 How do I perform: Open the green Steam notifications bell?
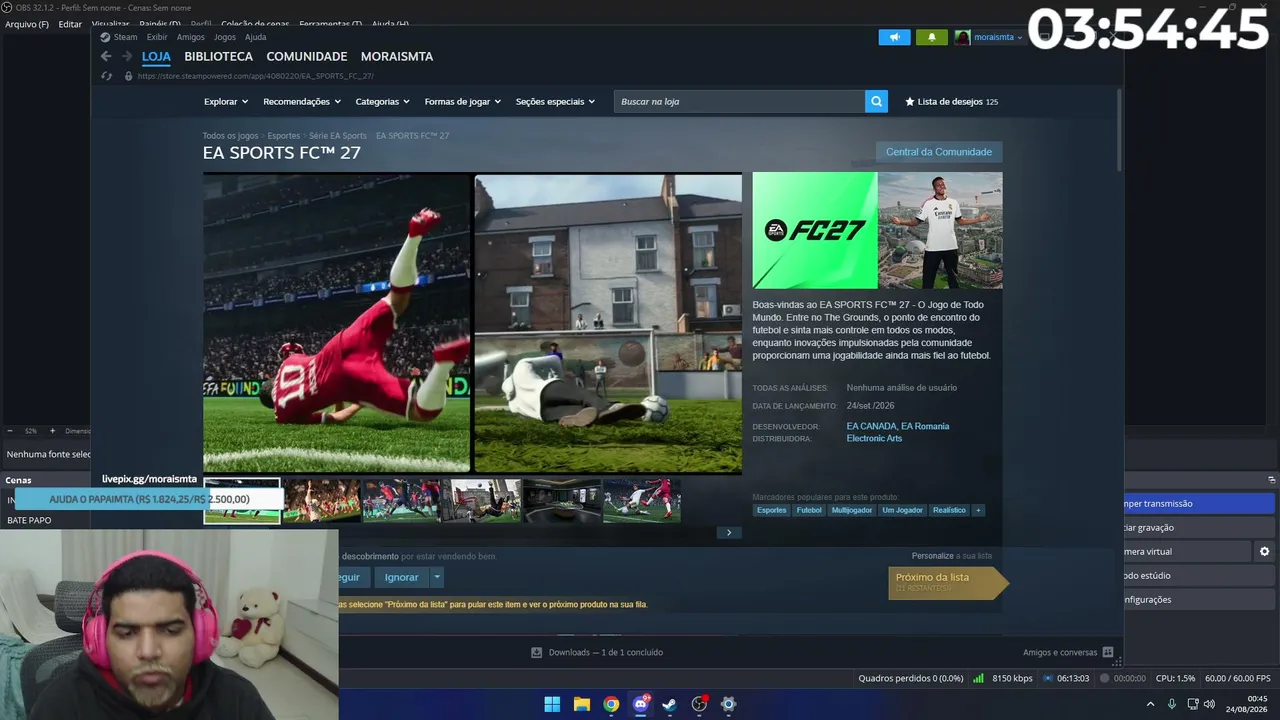pos(932,37)
